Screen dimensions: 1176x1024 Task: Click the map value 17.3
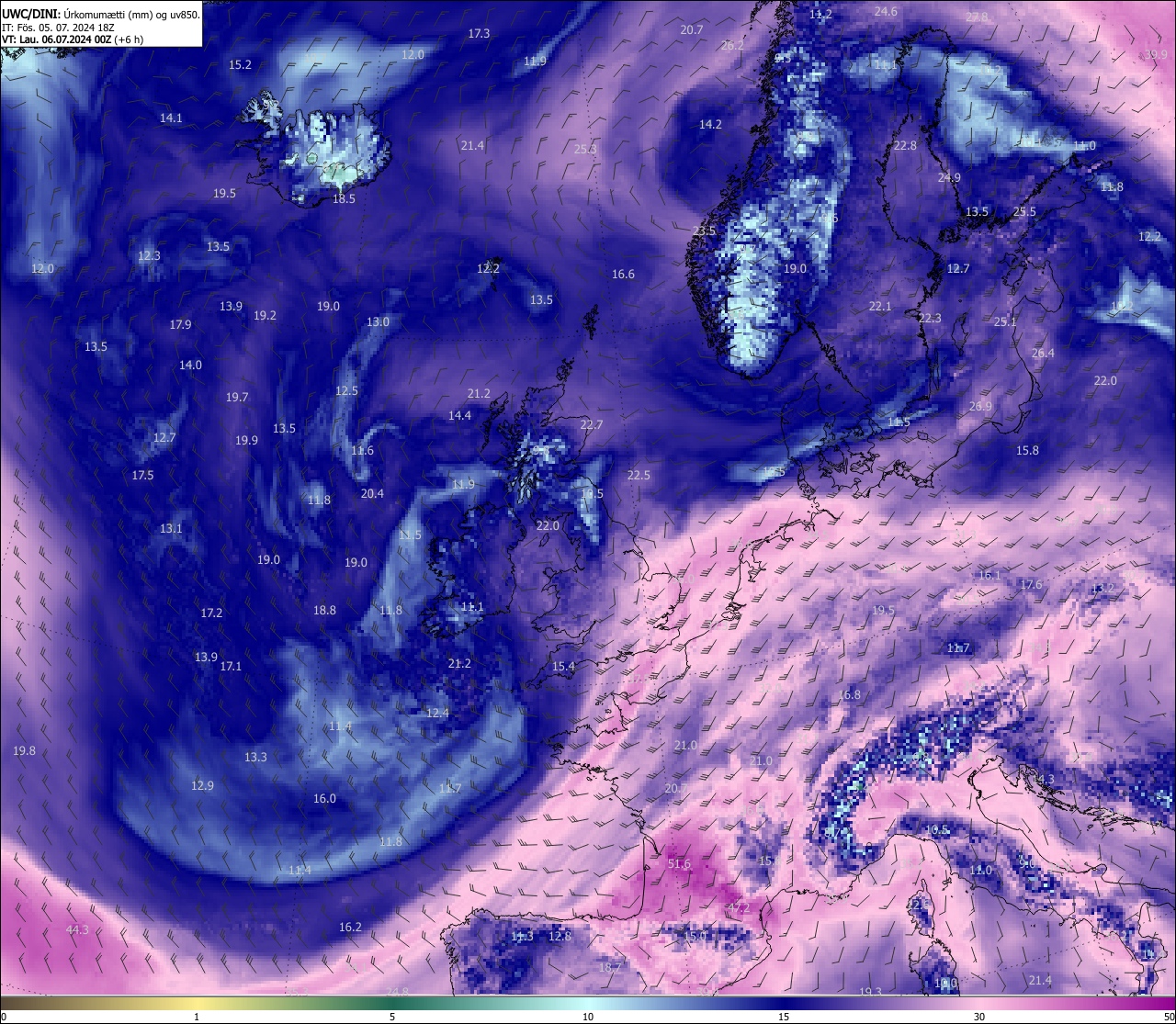(479, 33)
